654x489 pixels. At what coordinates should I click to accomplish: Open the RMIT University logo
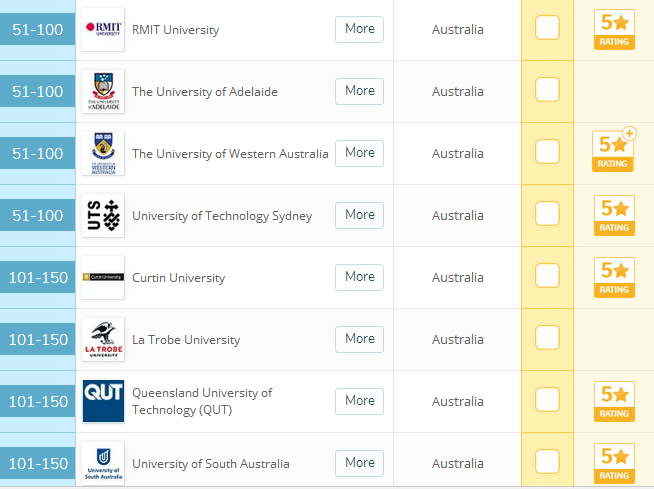pyautogui.click(x=103, y=29)
